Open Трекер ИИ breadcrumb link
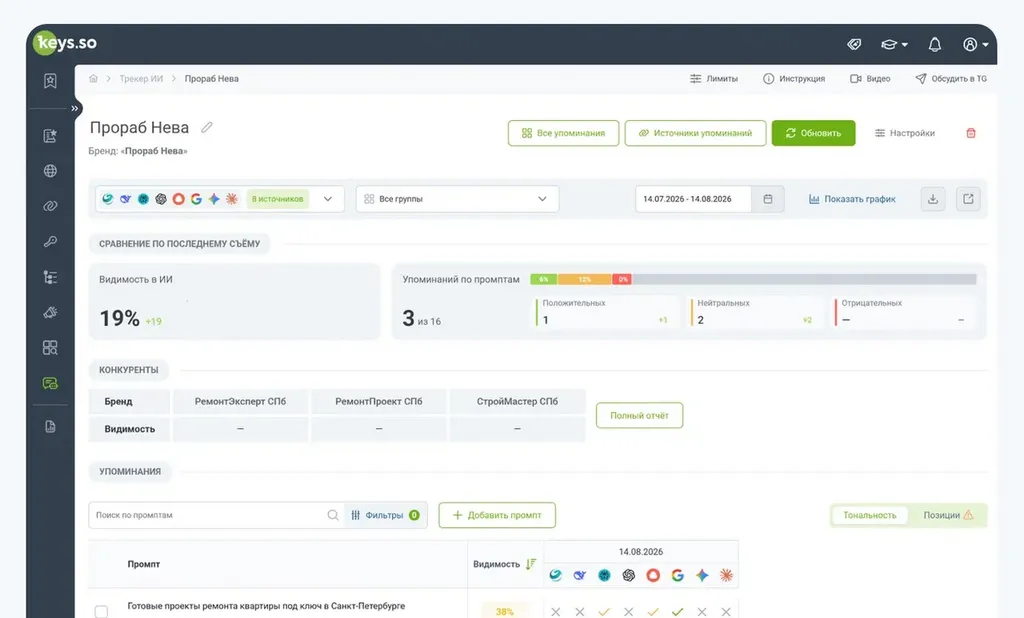 coord(141,78)
